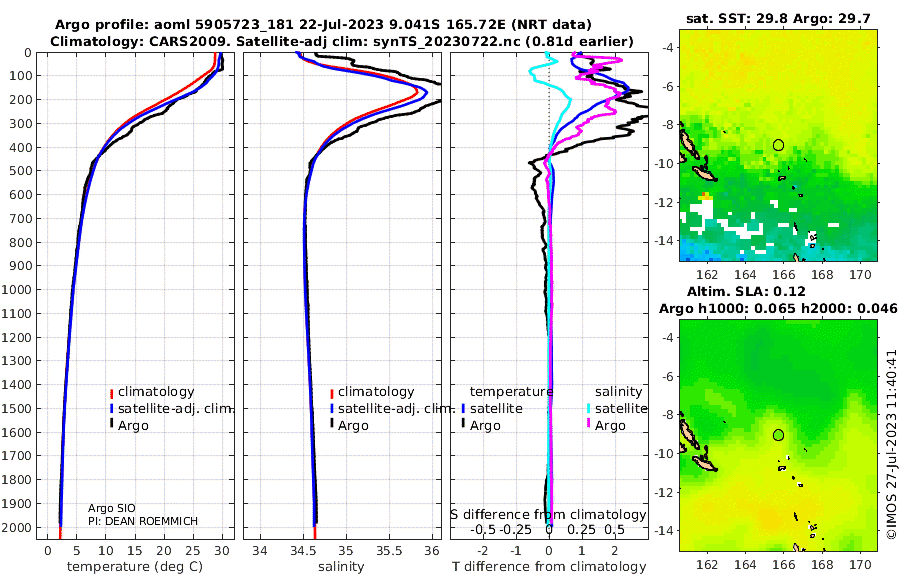This screenshot has height=580, width=900.
Task: Click the T difference axis tick '-2'
Action: pyautogui.click(x=483, y=551)
